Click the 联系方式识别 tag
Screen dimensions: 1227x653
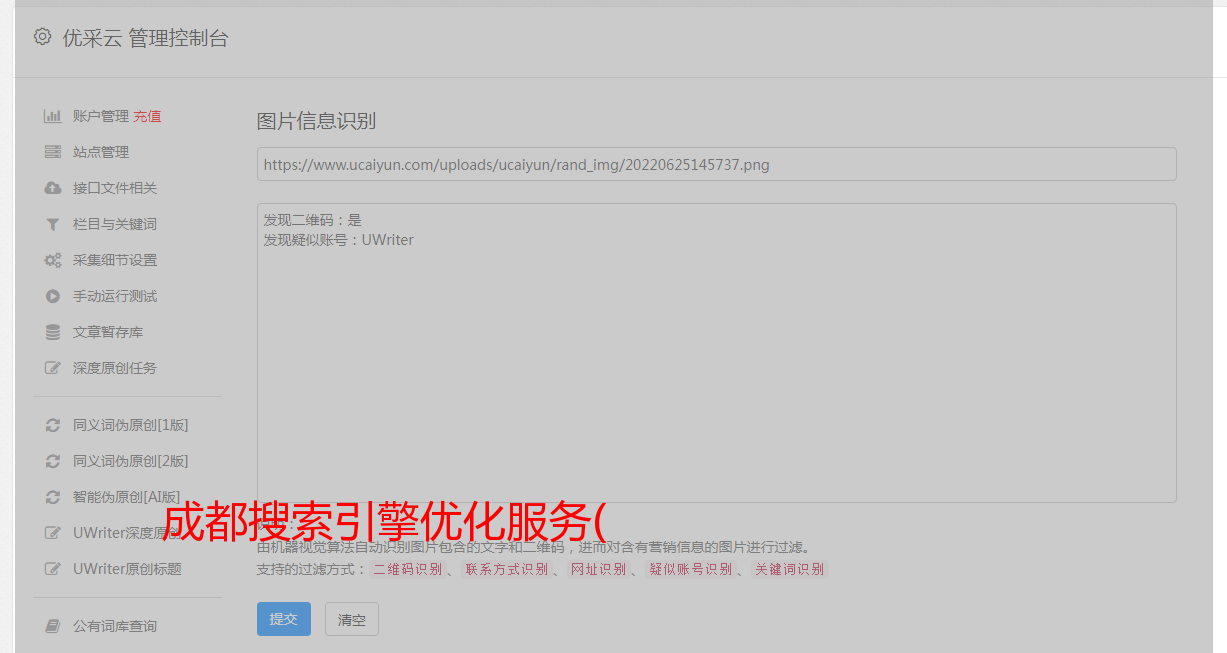click(506, 569)
